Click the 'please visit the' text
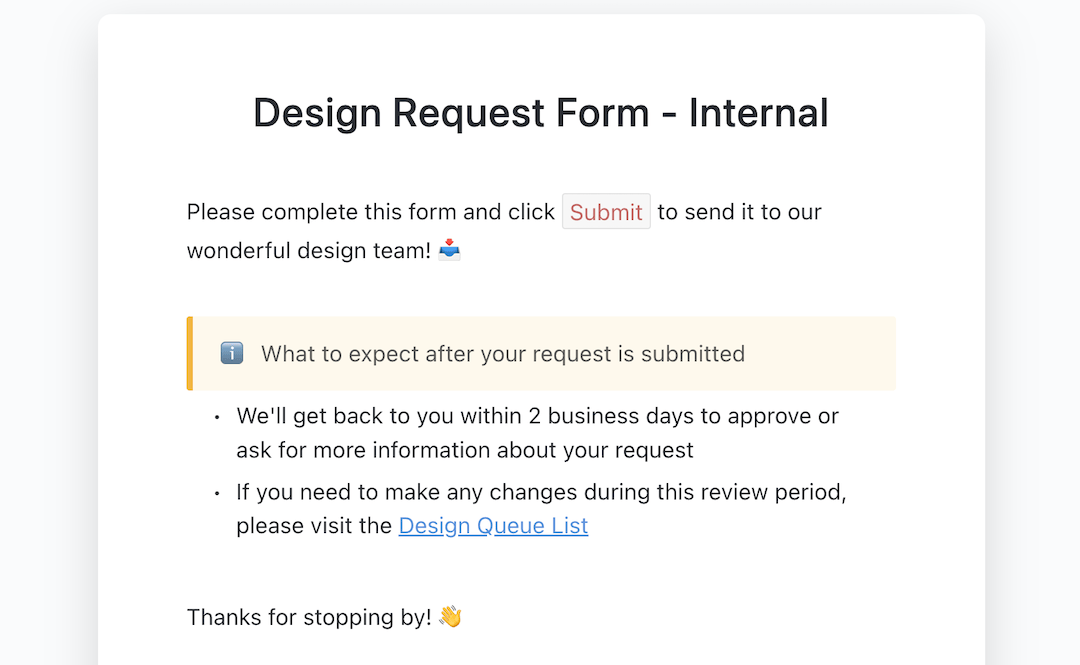Viewport: 1080px width, 665px height. [314, 526]
